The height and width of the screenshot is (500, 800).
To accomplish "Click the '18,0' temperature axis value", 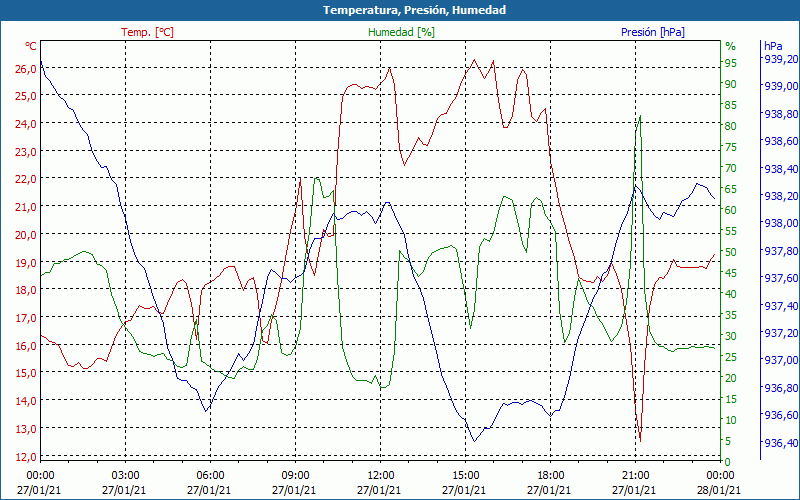I will pyautogui.click(x=26, y=290).
